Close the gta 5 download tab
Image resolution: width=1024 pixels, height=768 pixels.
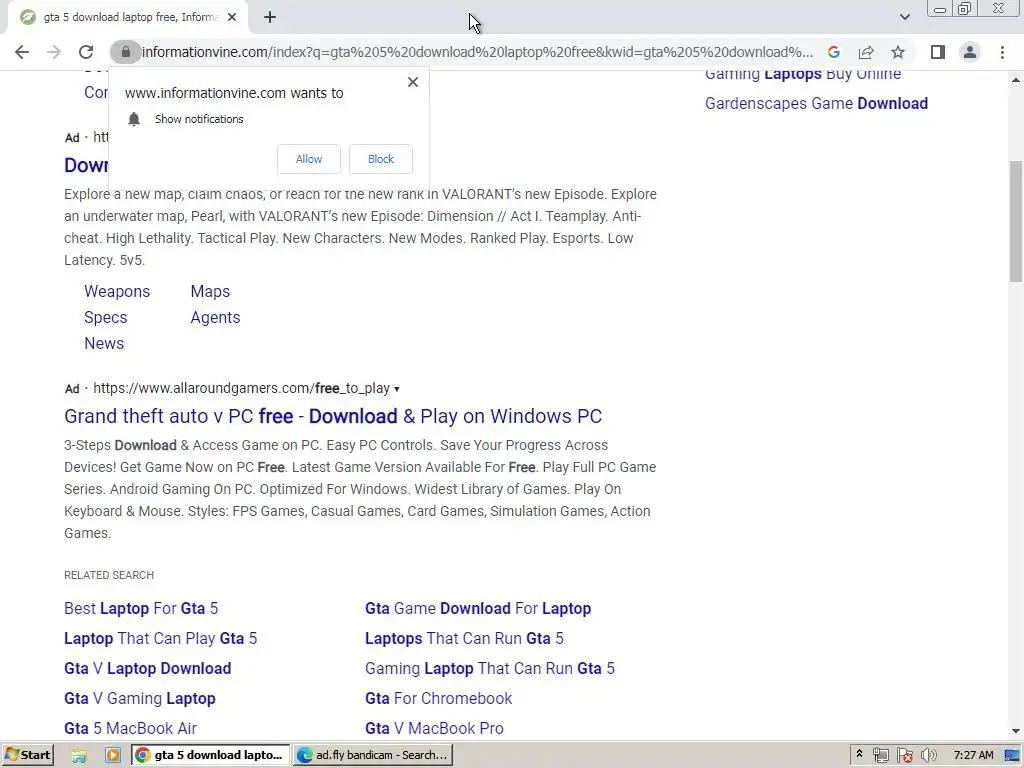[x=232, y=18]
